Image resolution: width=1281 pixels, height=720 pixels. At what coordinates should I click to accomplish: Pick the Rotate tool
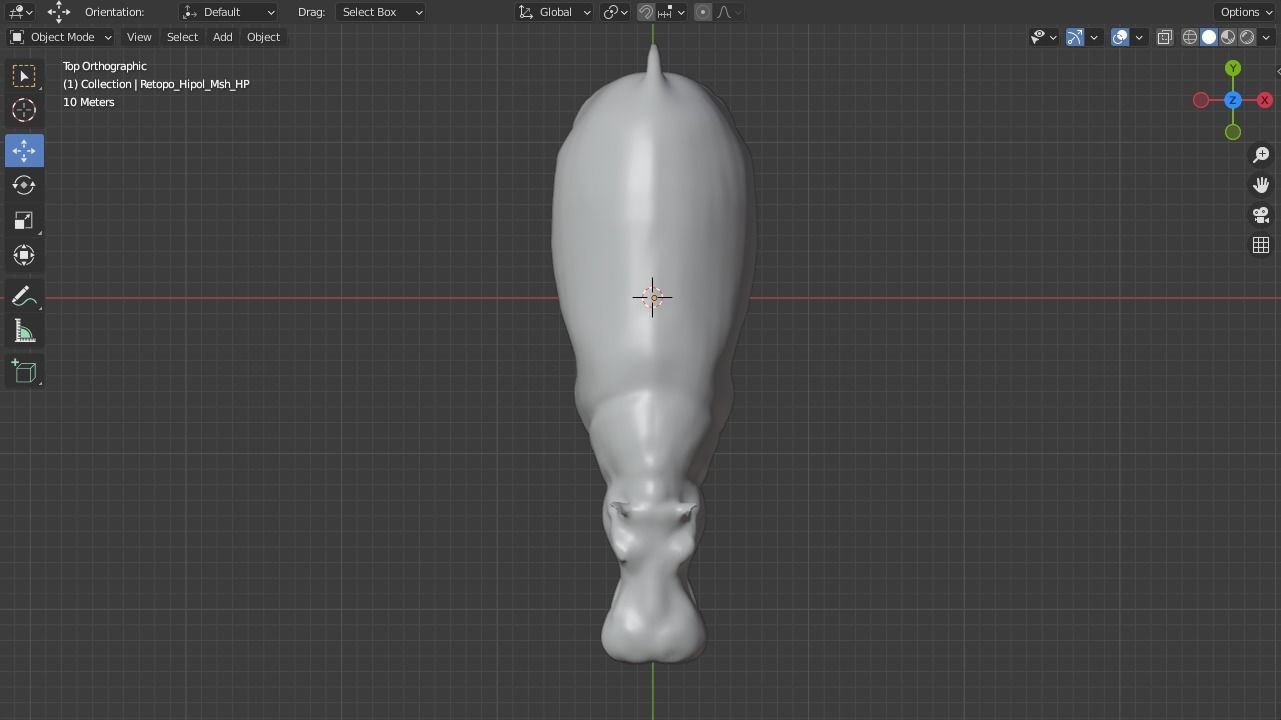pos(24,186)
